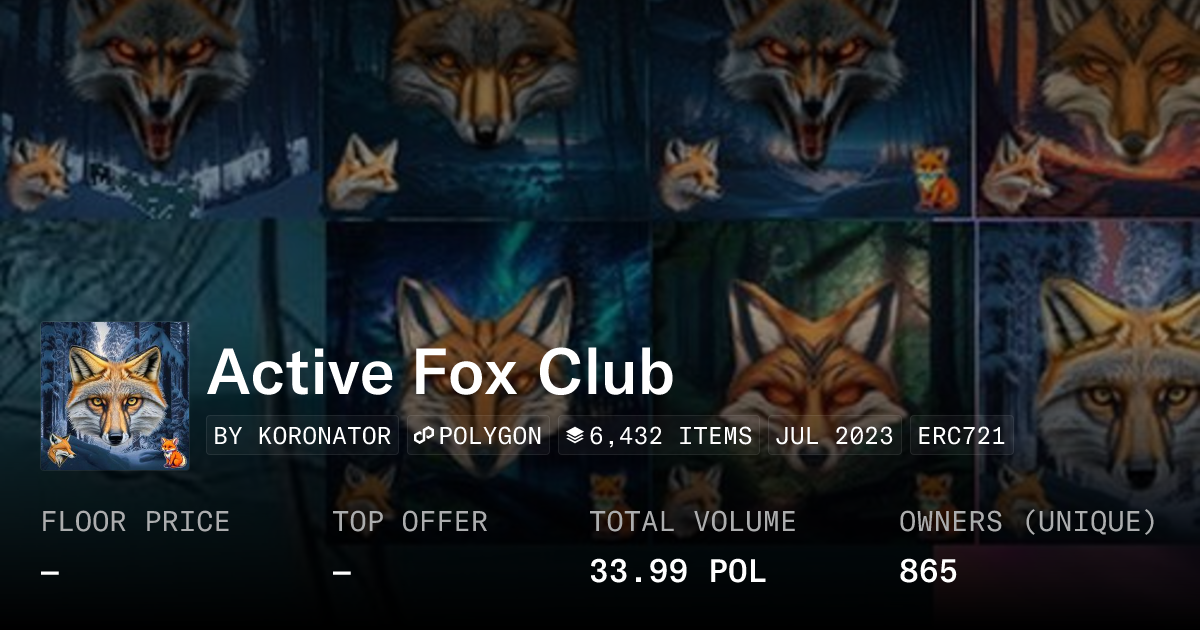Screen dimensions: 1200x630
Task: Click the OWNERS (UNIQUE) stat label
Action: tap(1028, 522)
